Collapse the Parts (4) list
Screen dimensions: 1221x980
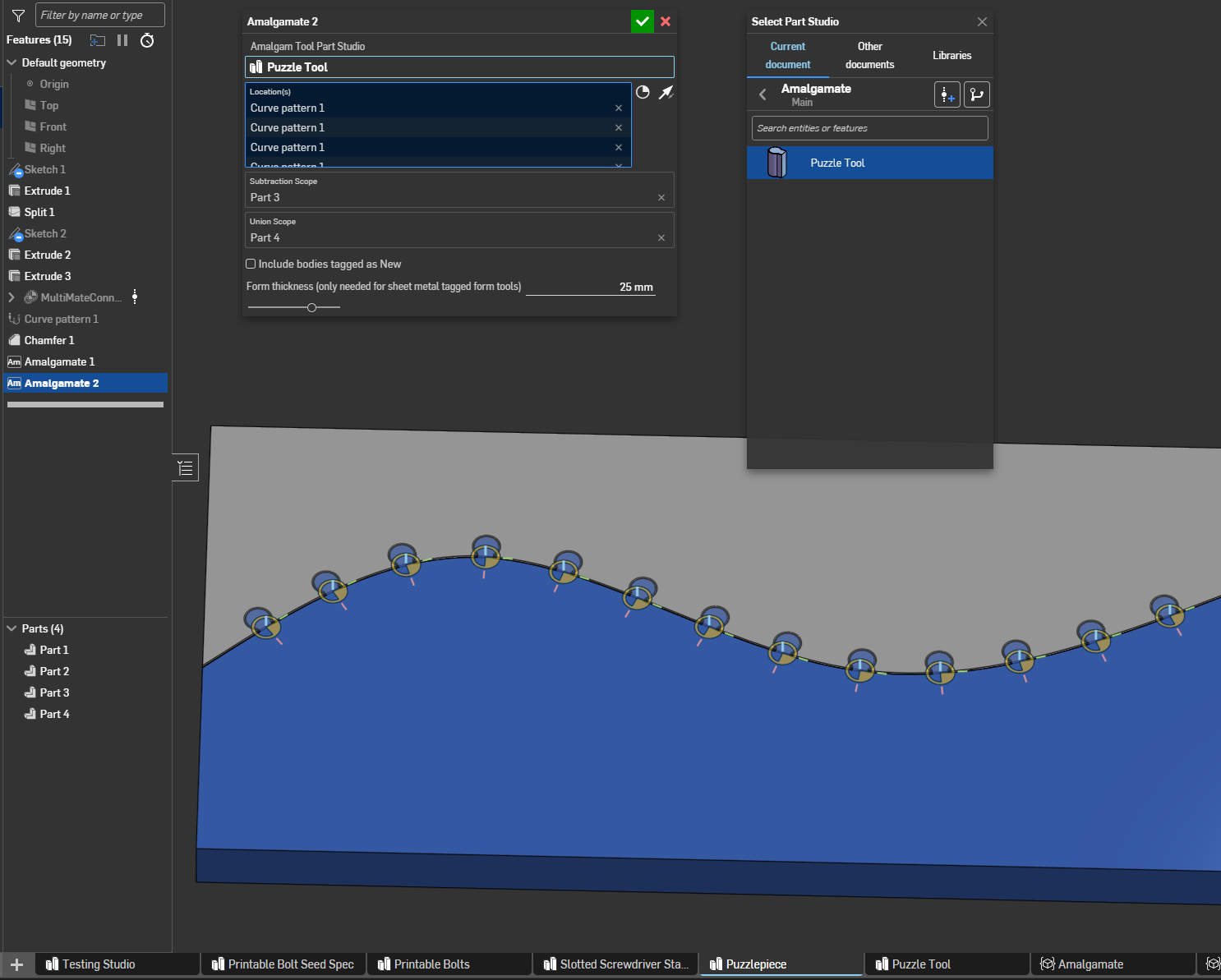12,628
